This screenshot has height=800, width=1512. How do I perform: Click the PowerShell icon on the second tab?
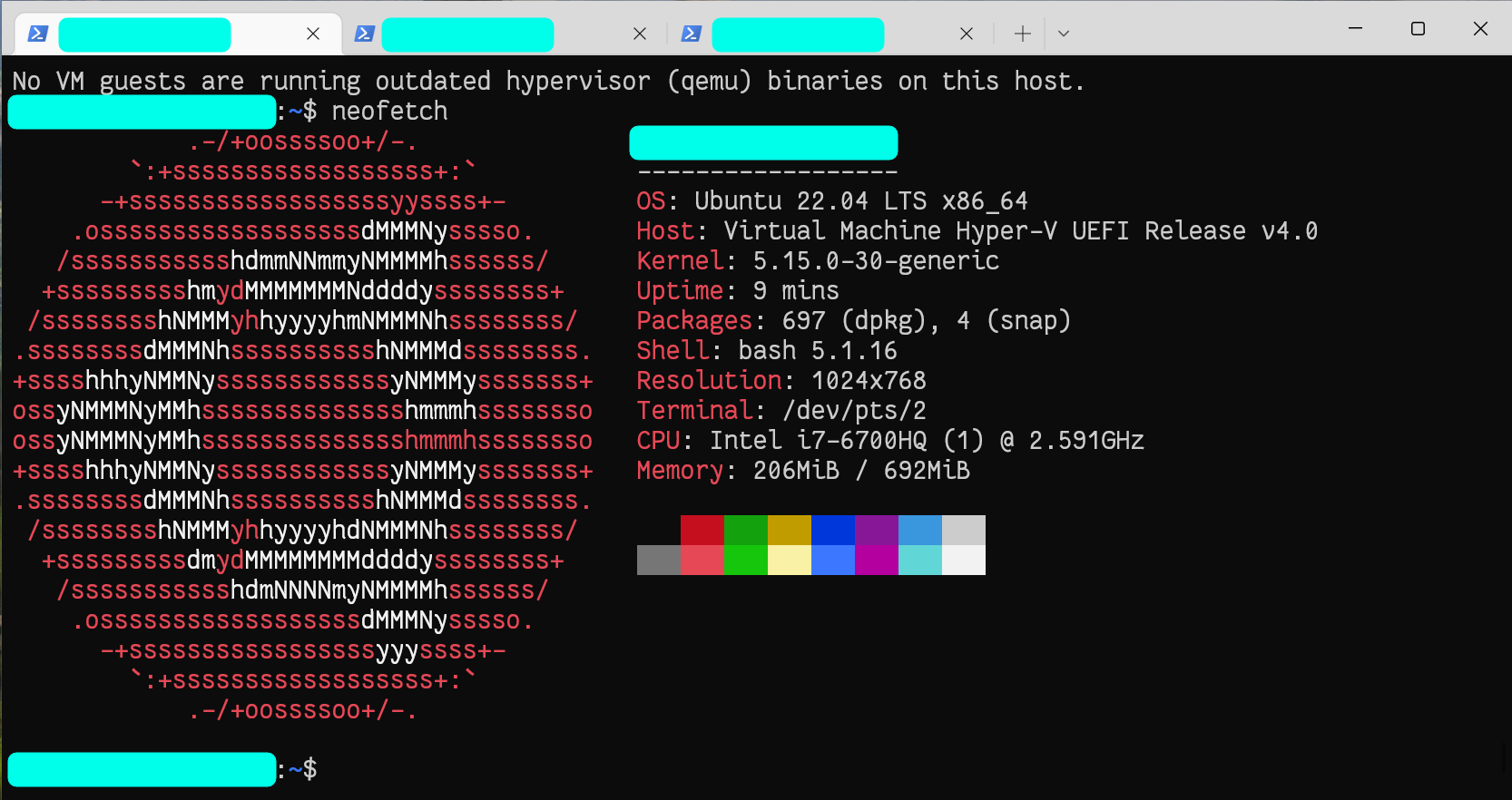pyautogui.click(x=364, y=34)
